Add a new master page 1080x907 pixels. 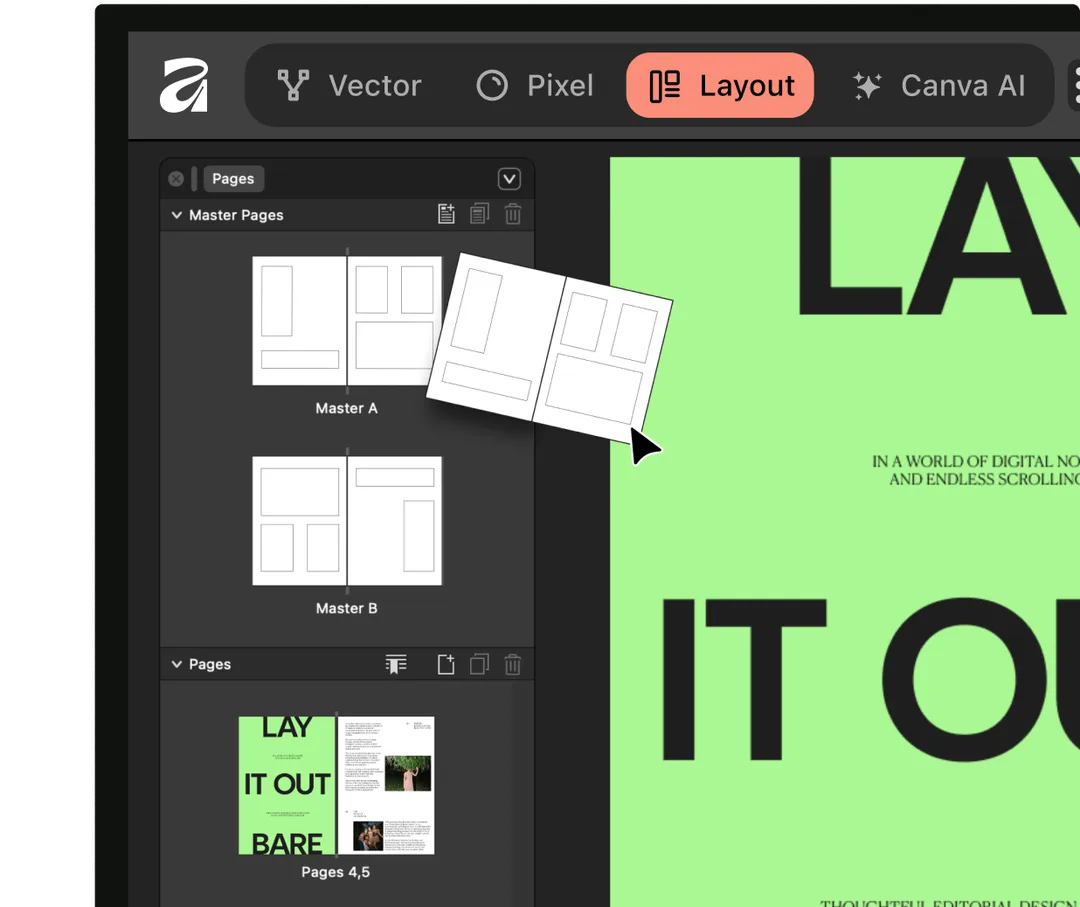pos(446,214)
